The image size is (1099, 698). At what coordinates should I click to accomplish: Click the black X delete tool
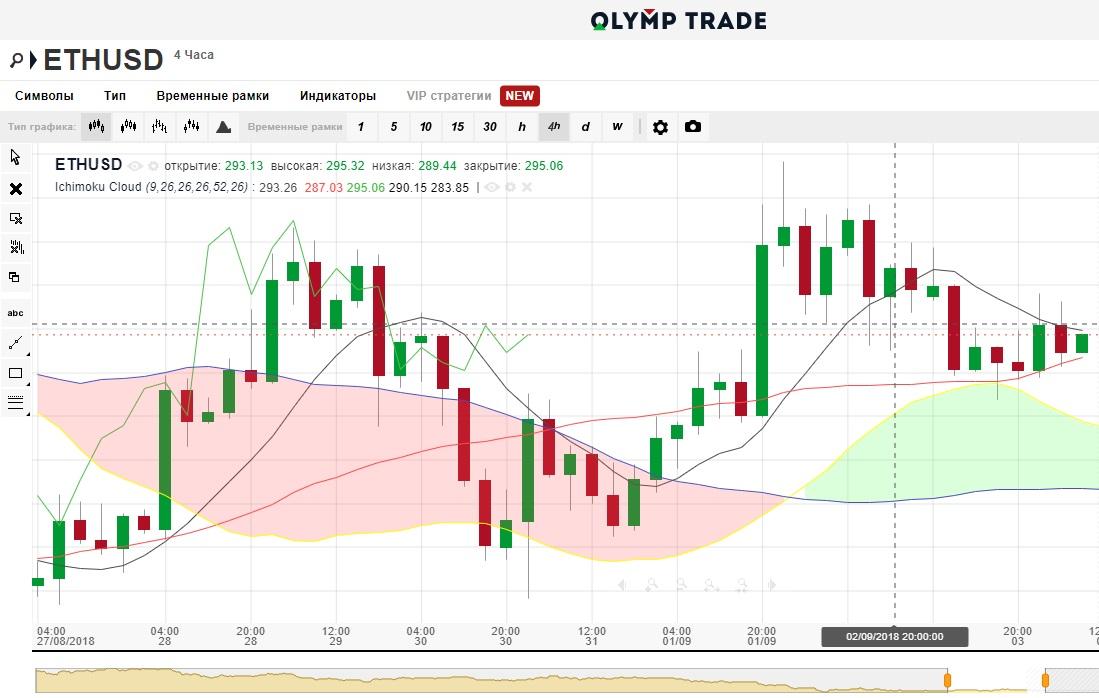click(x=15, y=189)
